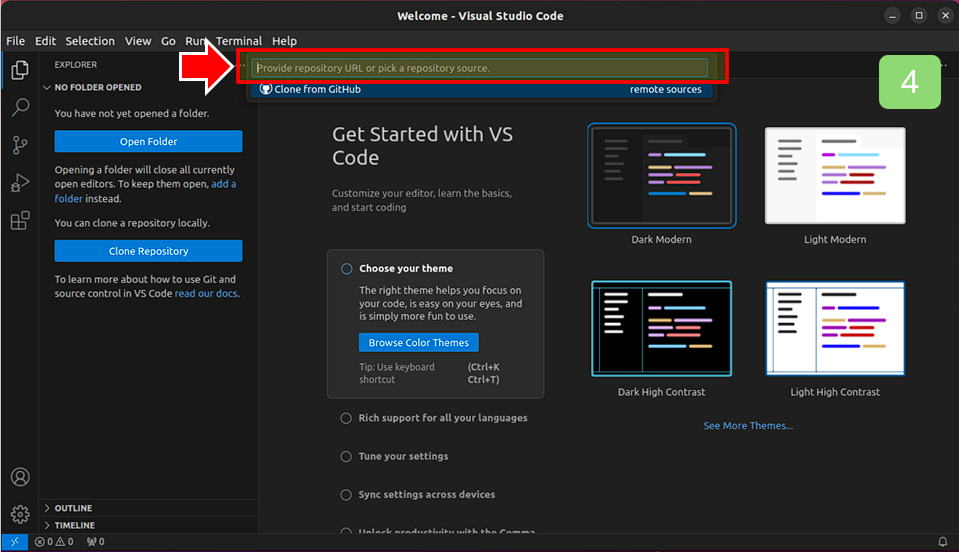
Task: Choose the Dark High Contrast theme thumbnail
Action: [x=661, y=328]
